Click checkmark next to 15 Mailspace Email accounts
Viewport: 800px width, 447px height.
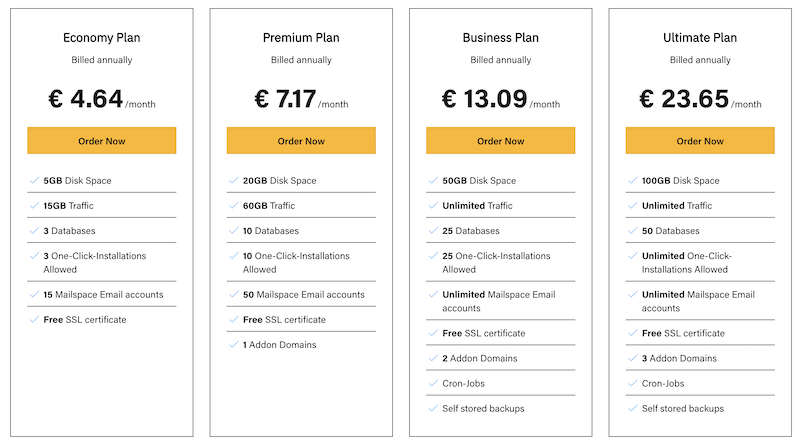34,294
